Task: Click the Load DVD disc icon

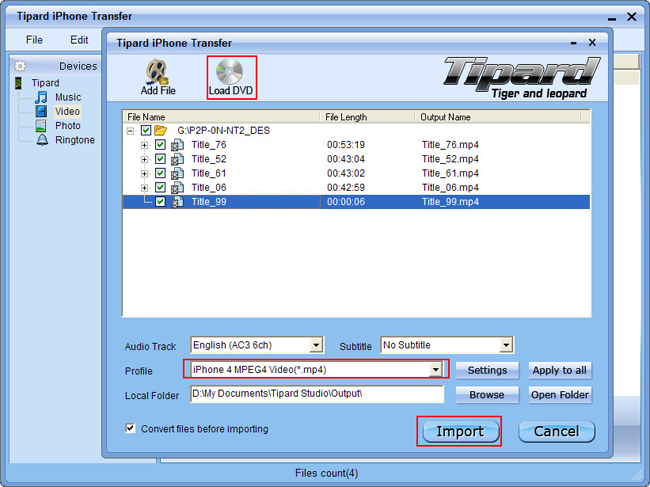Action: [229, 71]
